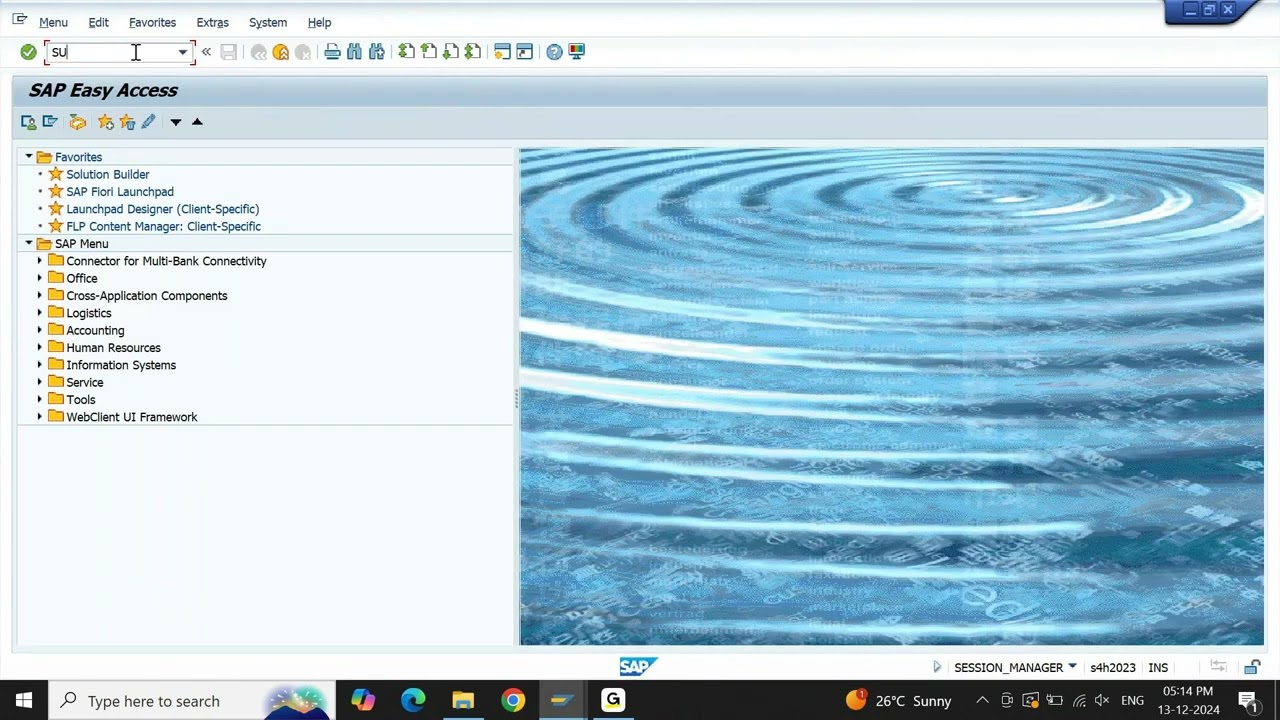Viewport: 1280px width, 720px height.
Task: Click the Back arrow icon in the toolbar
Action: pyautogui.click(x=259, y=52)
